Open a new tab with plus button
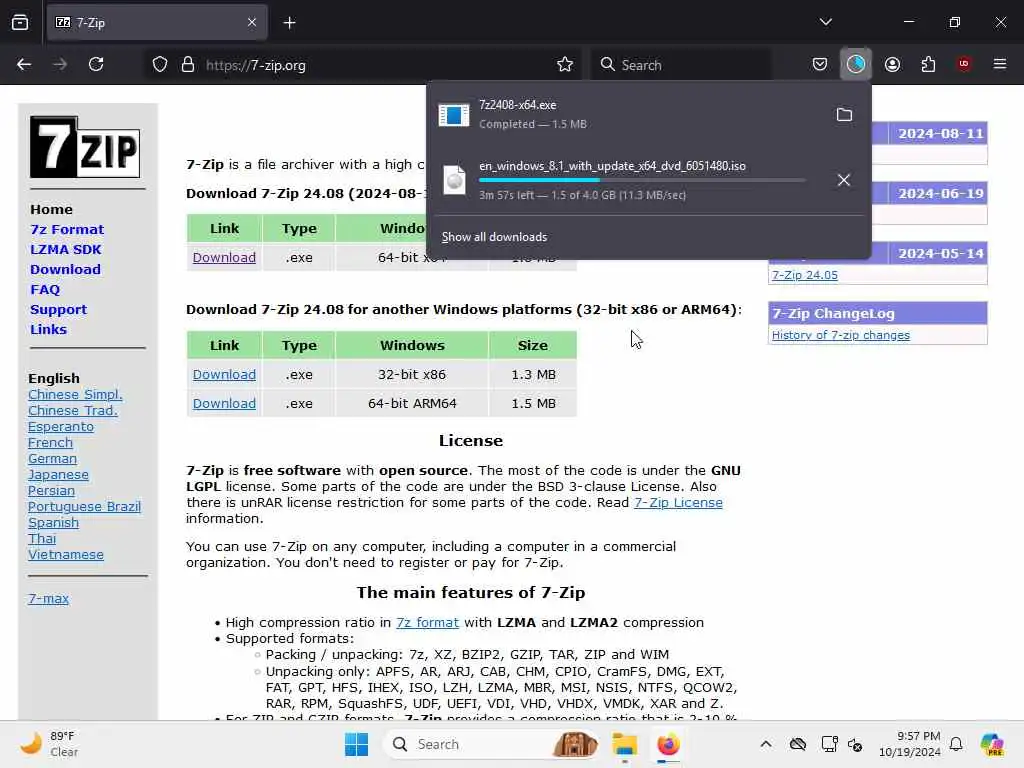Screen dimensions: 1024x768 (289, 23)
